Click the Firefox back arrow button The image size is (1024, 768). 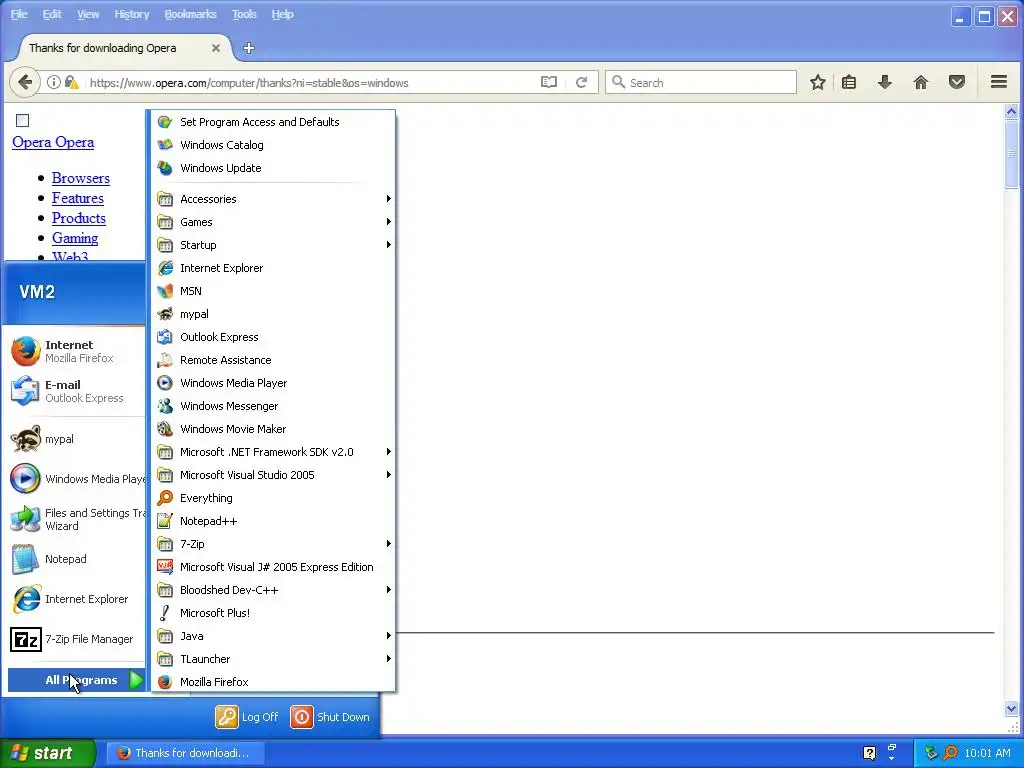(x=25, y=82)
